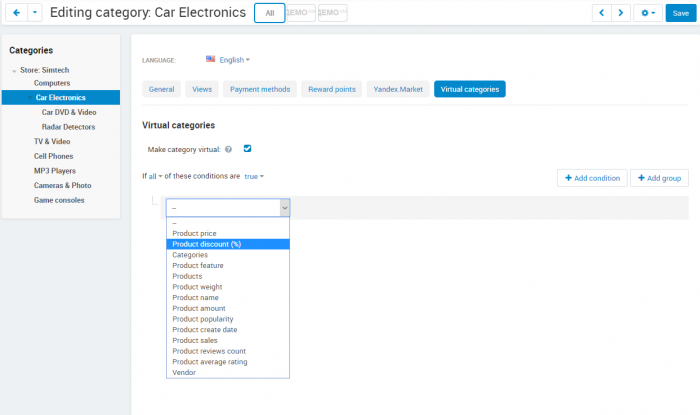This screenshot has height=415, width=700.
Task: Select the All storefront button
Action: click(x=270, y=13)
